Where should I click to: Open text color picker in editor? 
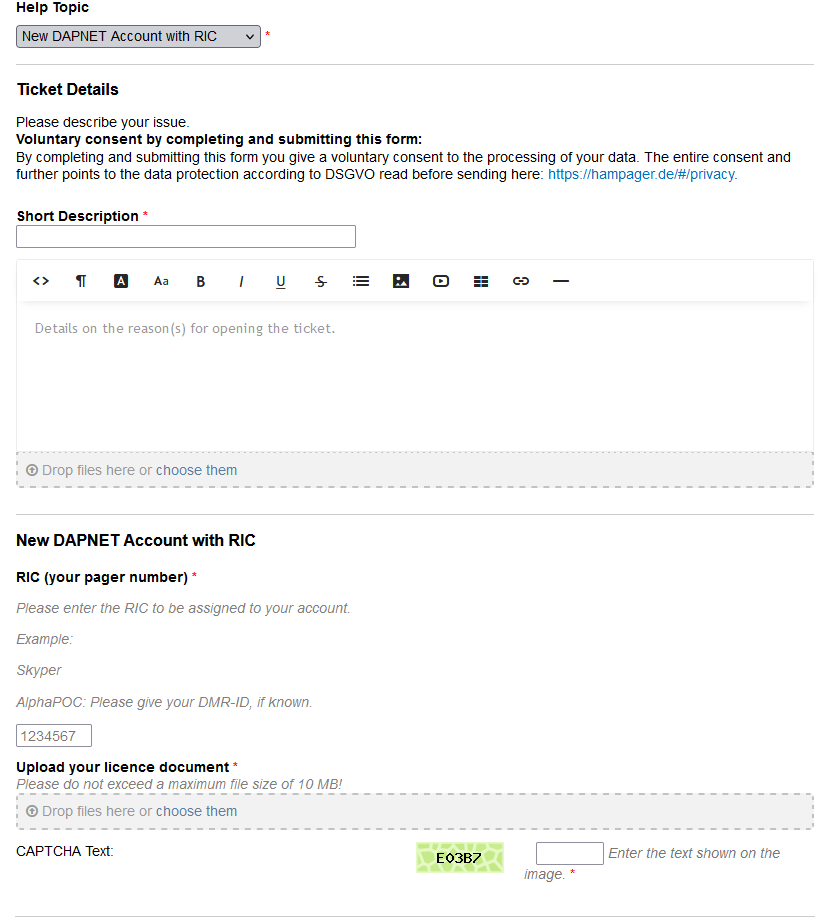[x=121, y=281]
